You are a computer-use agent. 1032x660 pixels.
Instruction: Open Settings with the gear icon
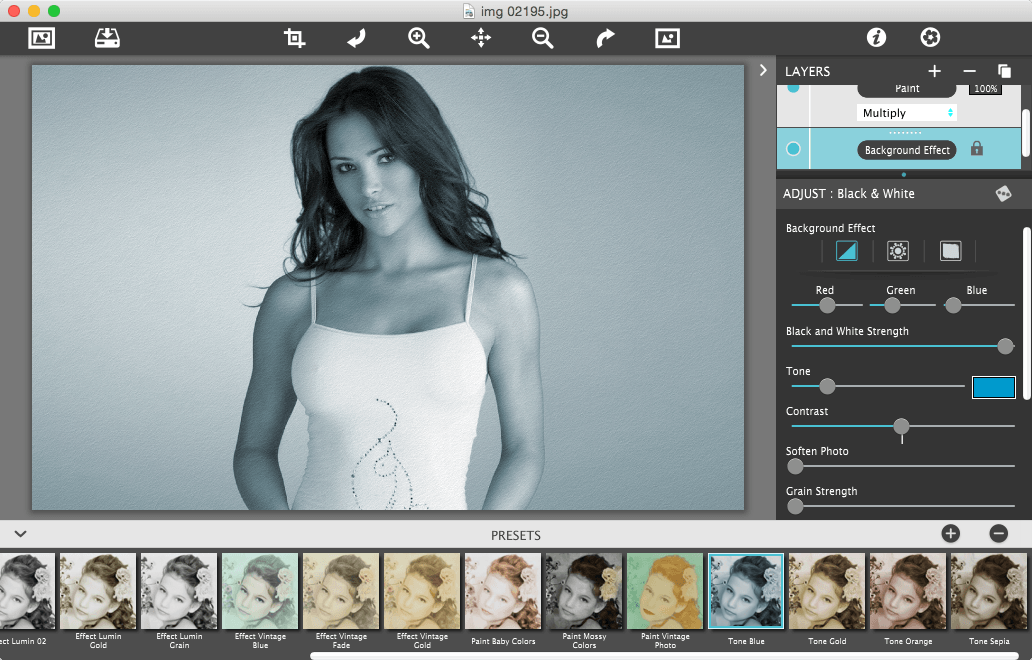[x=930, y=37]
